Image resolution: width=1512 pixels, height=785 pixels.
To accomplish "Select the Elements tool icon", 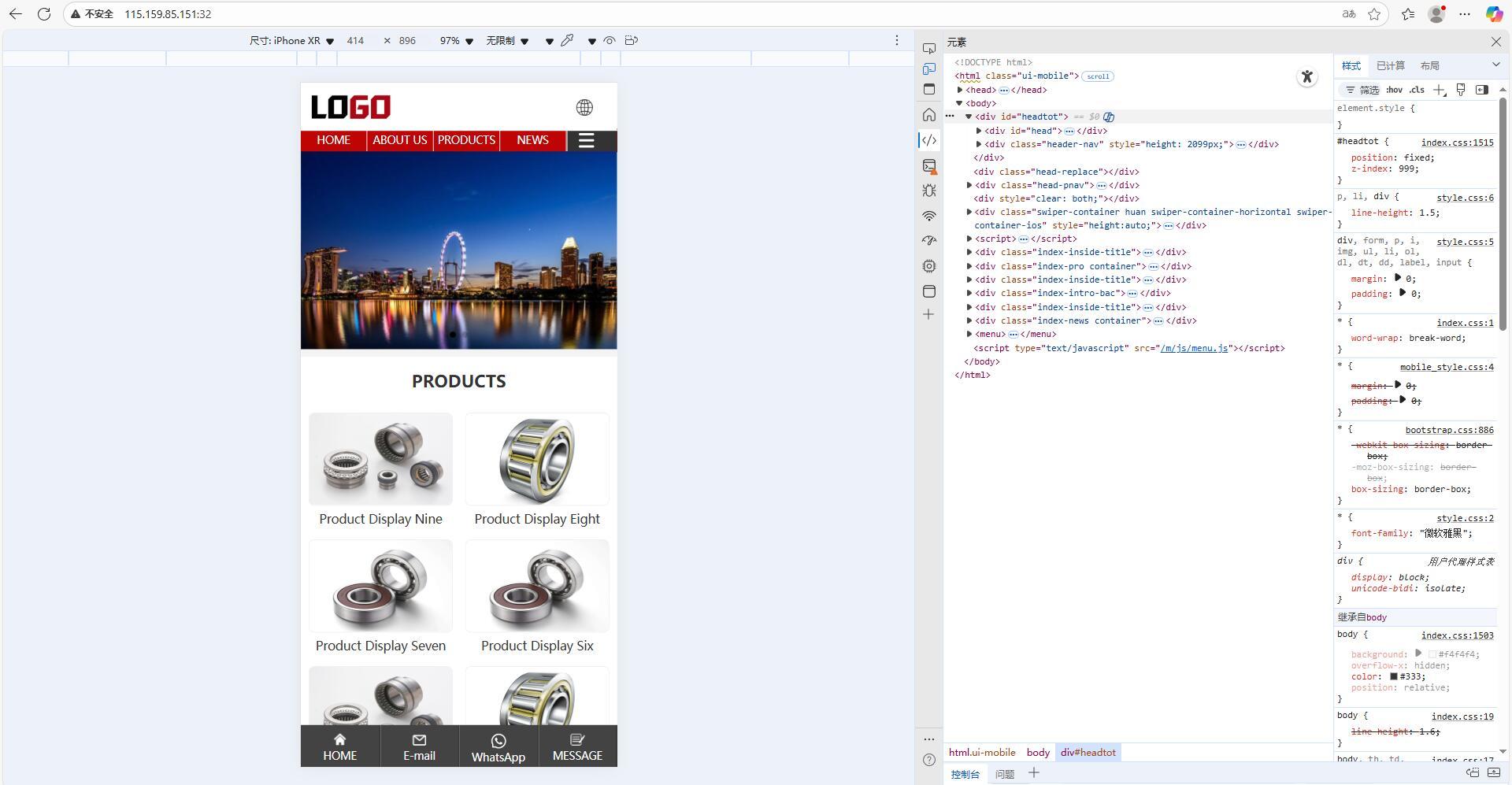I will point(929,140).
